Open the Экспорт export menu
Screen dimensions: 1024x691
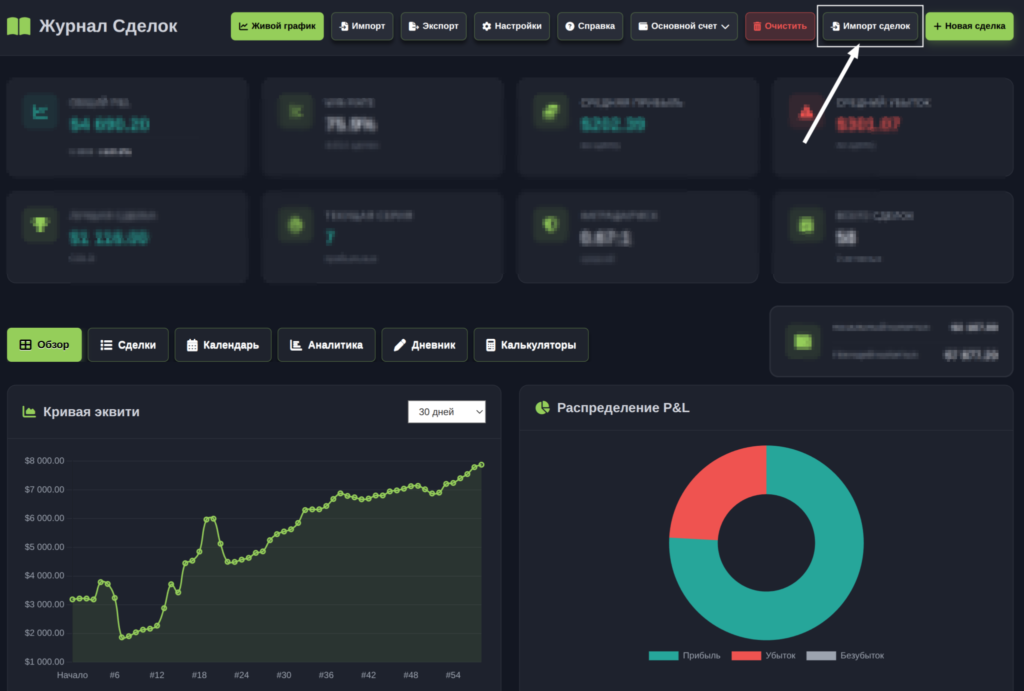434,26
